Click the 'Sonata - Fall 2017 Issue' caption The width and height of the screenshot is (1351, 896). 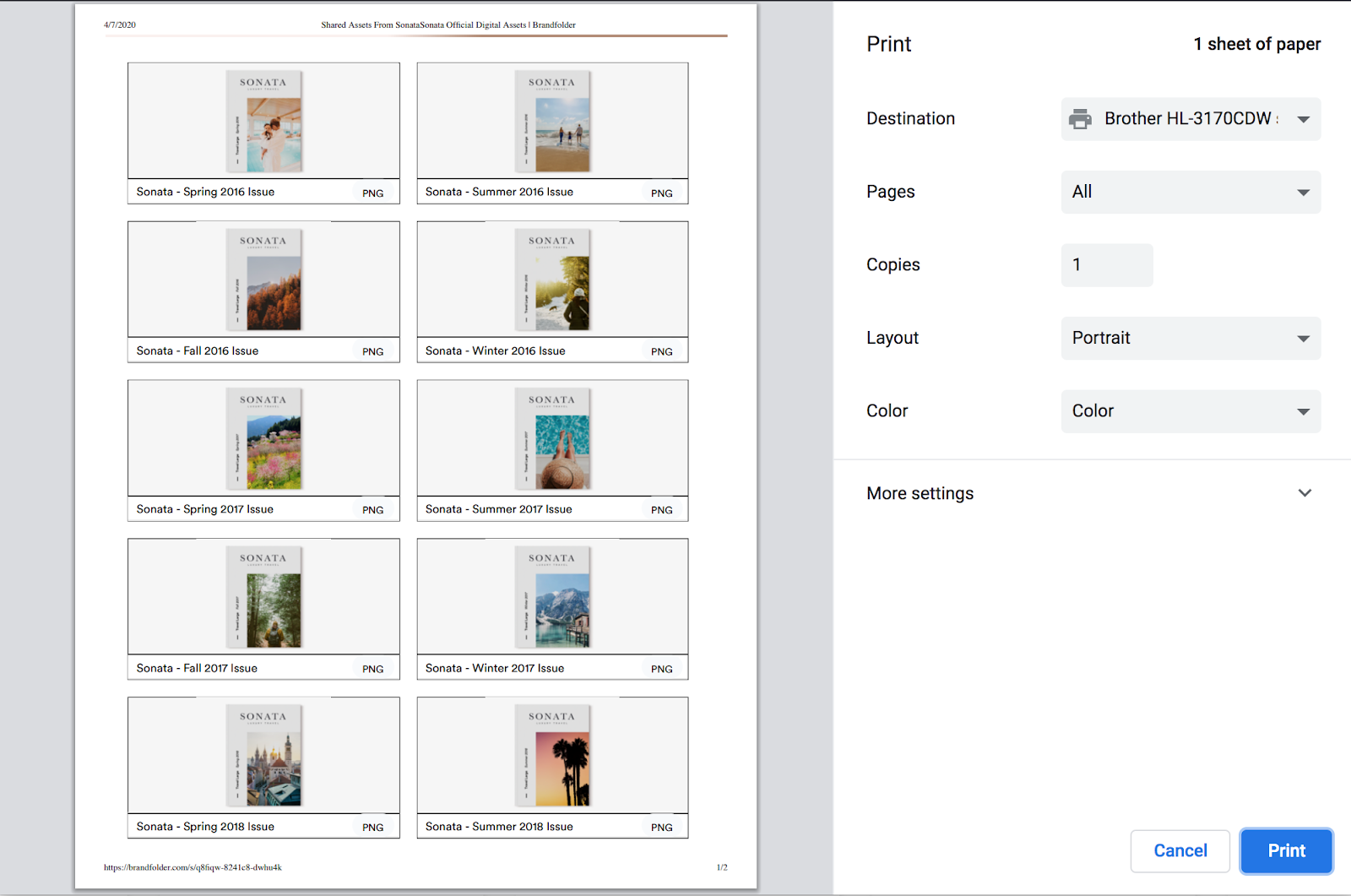197,668
